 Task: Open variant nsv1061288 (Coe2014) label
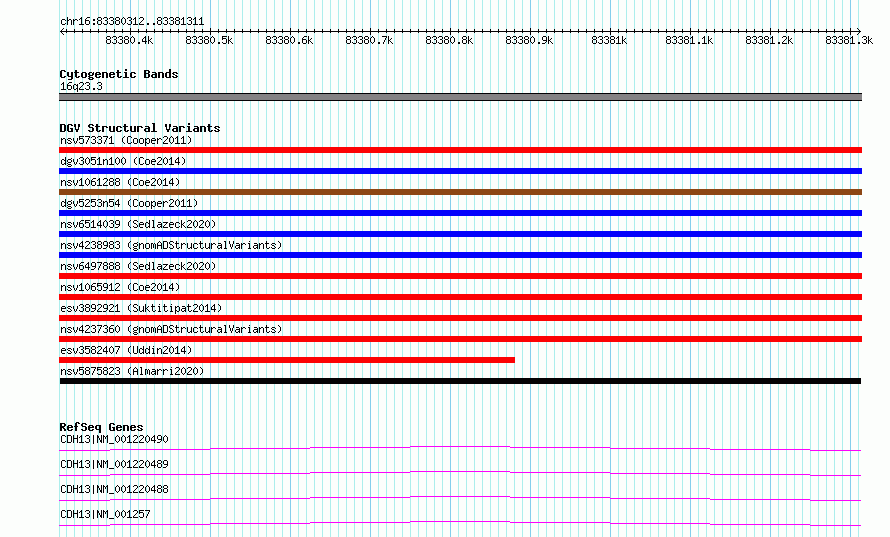(120, 182)
